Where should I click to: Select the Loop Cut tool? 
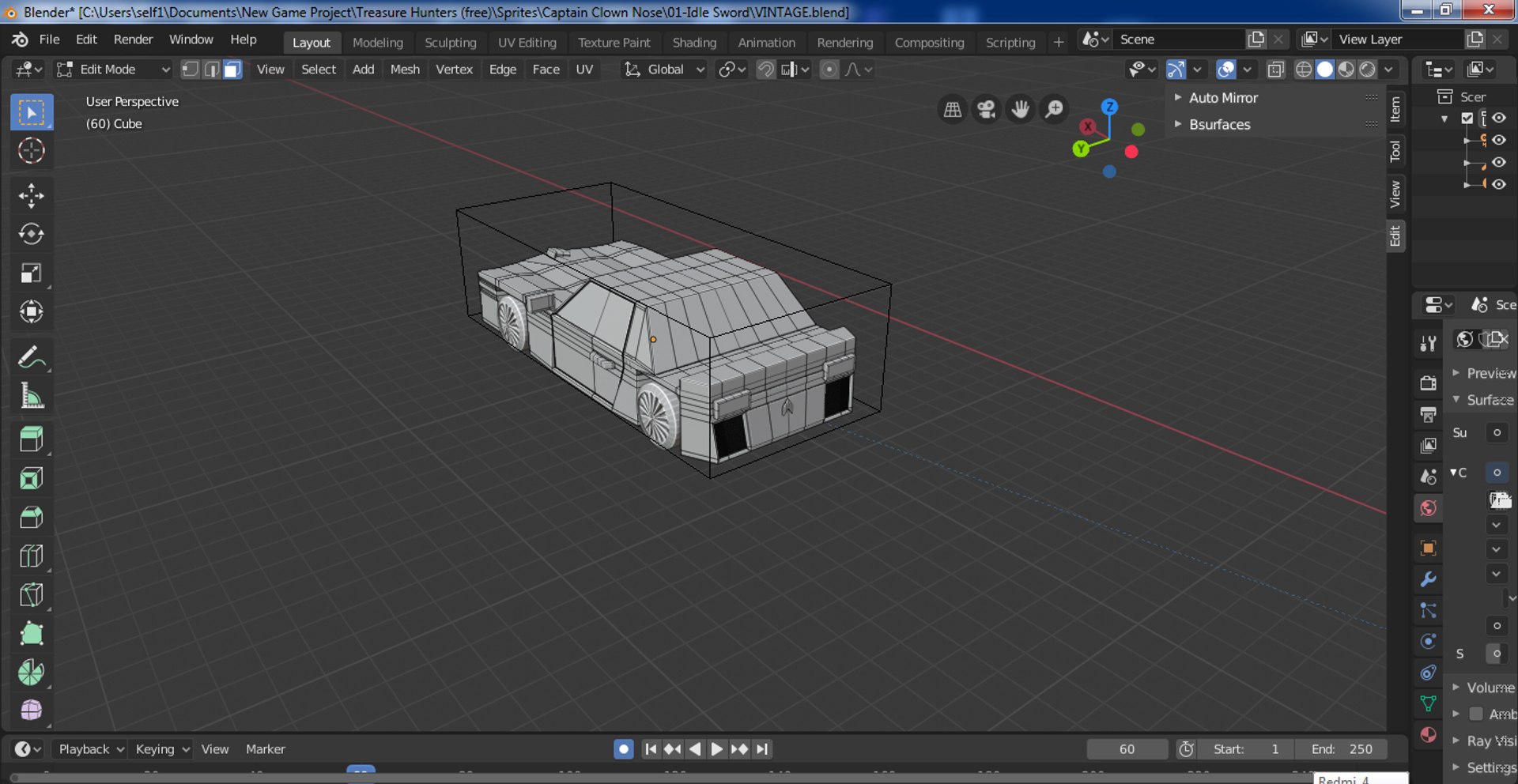(x=32, y=556)
